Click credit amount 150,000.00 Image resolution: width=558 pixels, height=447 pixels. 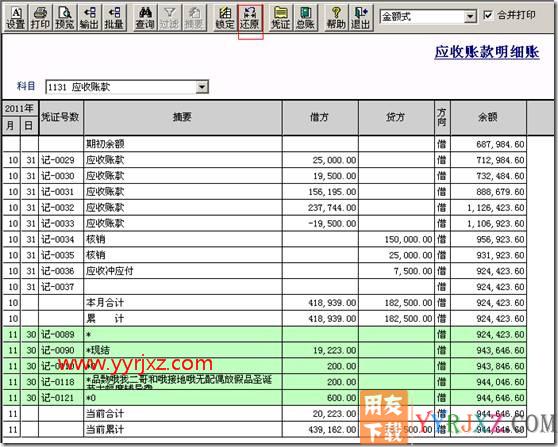pyautogui.click(x=408, y=240)
